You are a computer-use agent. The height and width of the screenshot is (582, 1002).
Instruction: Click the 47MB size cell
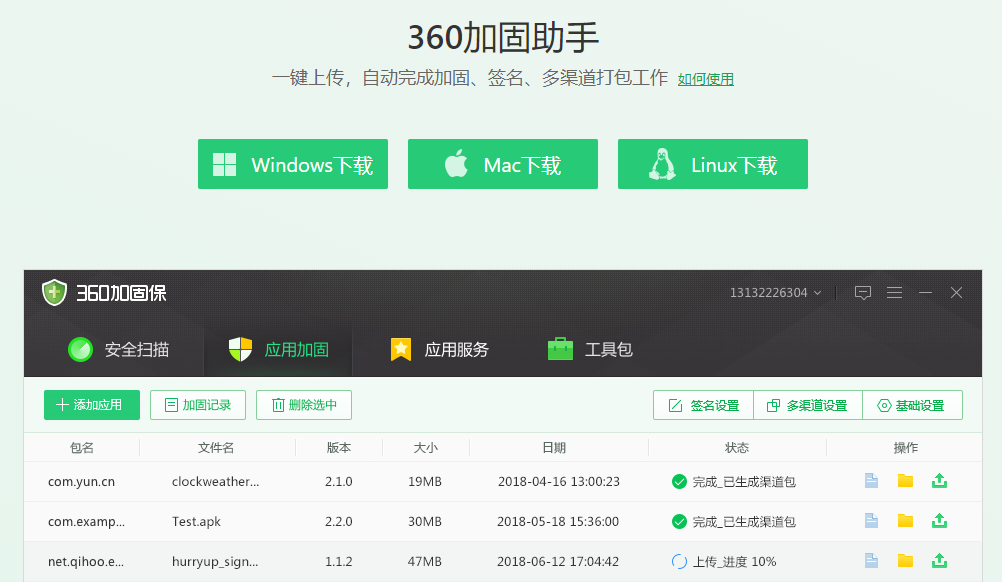tap(425, 562)
